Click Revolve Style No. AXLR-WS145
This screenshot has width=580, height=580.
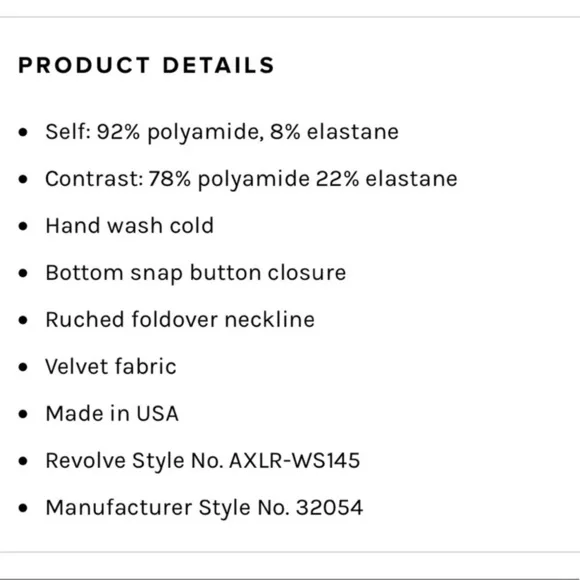[203, 461]
